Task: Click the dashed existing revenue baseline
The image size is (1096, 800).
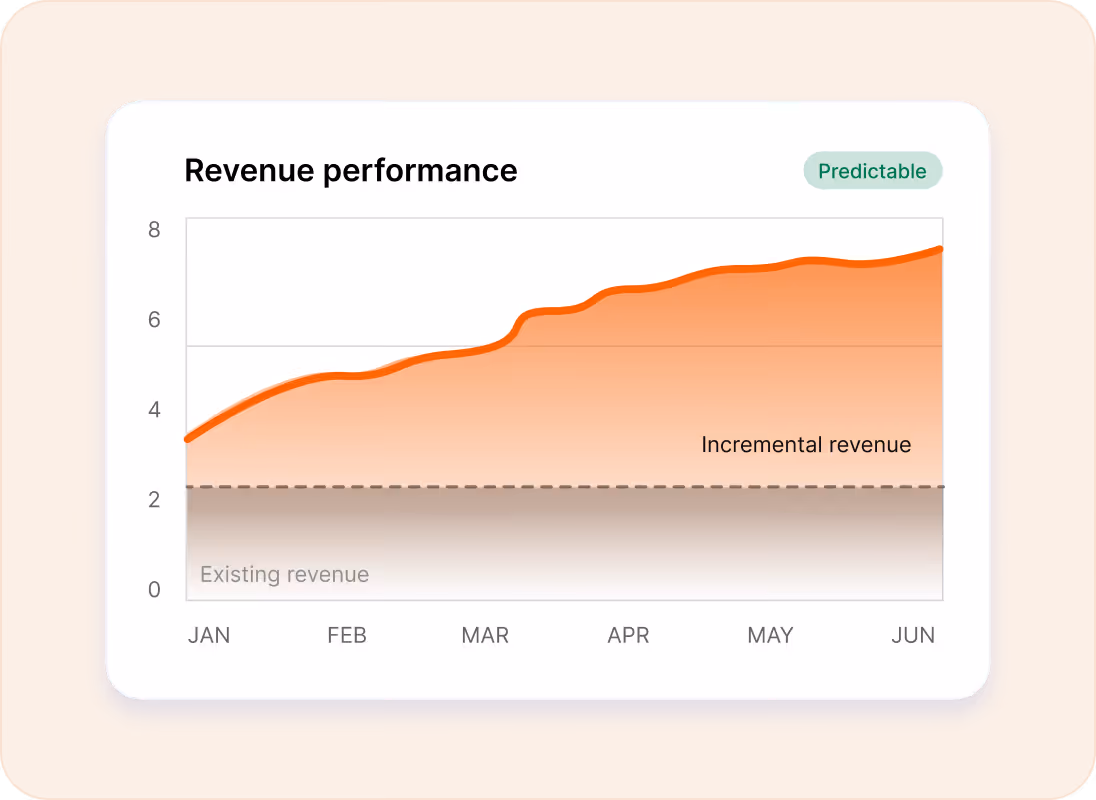Action: (565, 486)
